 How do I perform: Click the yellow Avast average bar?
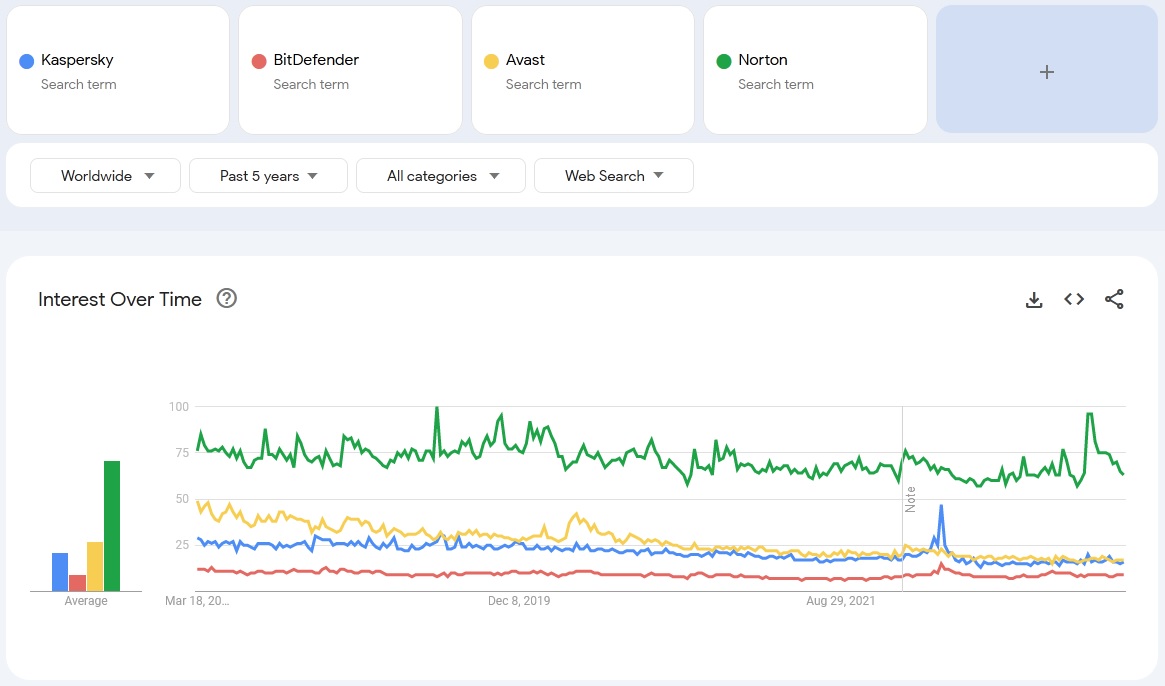(95, 566)
